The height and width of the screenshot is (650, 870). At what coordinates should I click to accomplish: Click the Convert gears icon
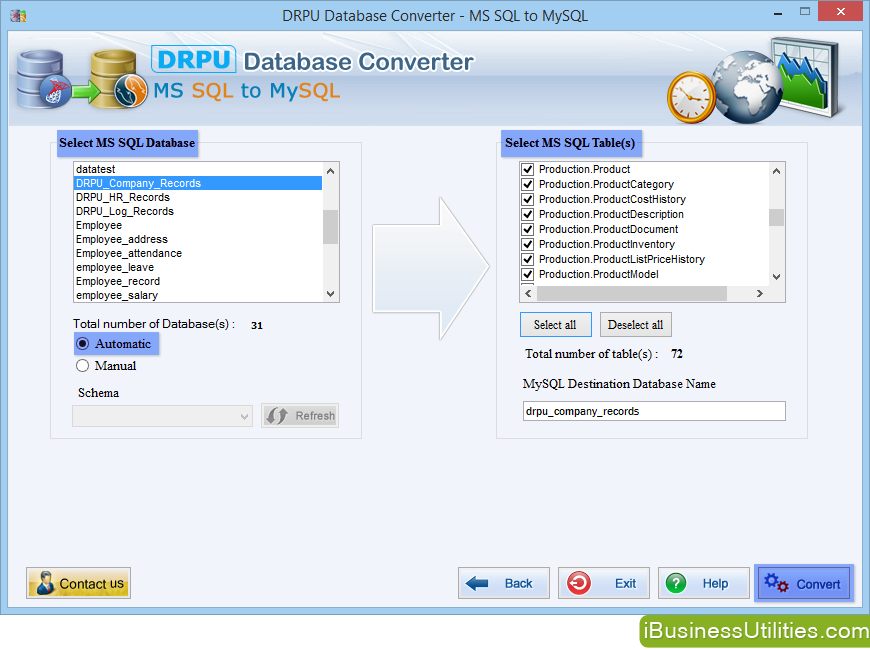[776, 583]
